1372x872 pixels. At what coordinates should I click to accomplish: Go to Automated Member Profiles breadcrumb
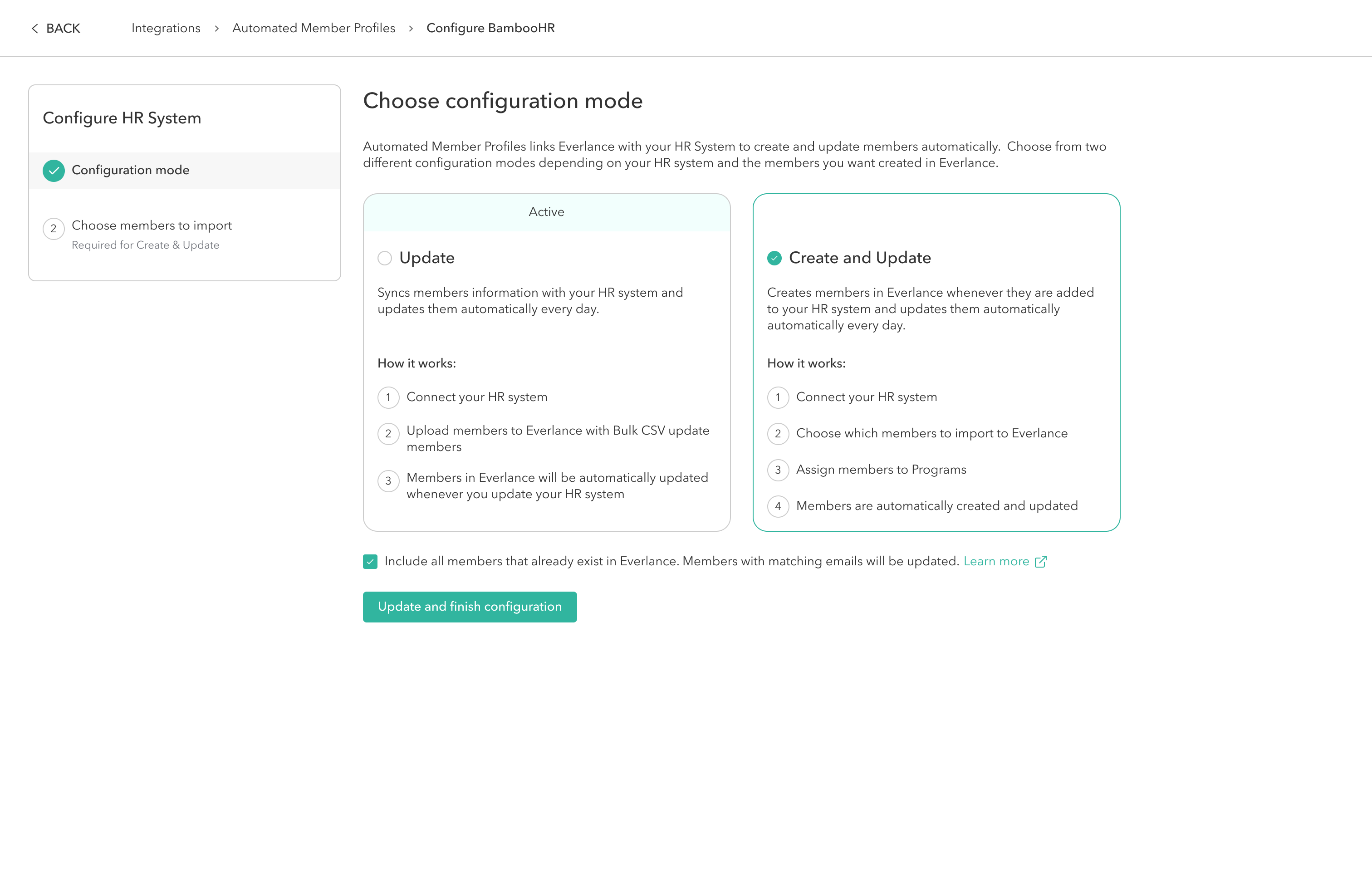pos(314,28)
